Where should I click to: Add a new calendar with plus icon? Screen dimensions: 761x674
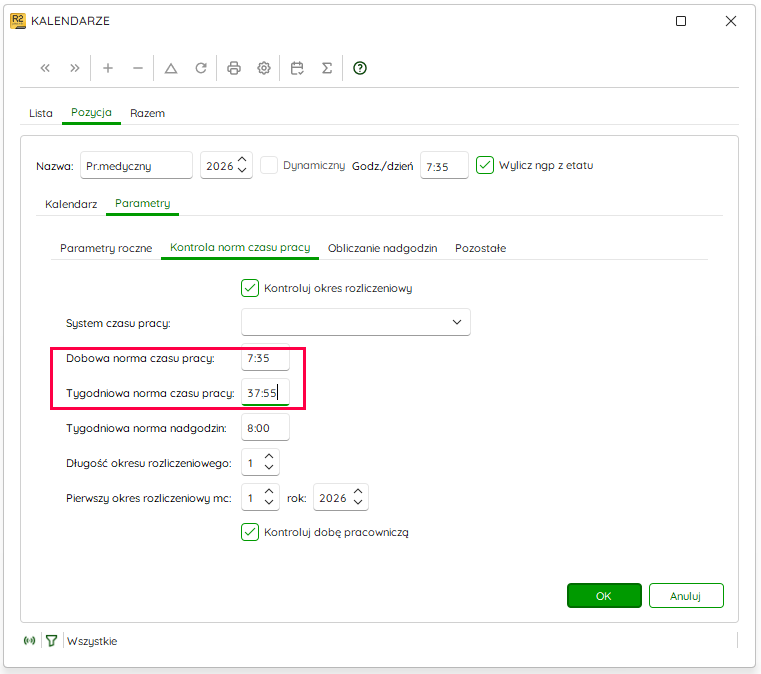click(x=108, y=68)
